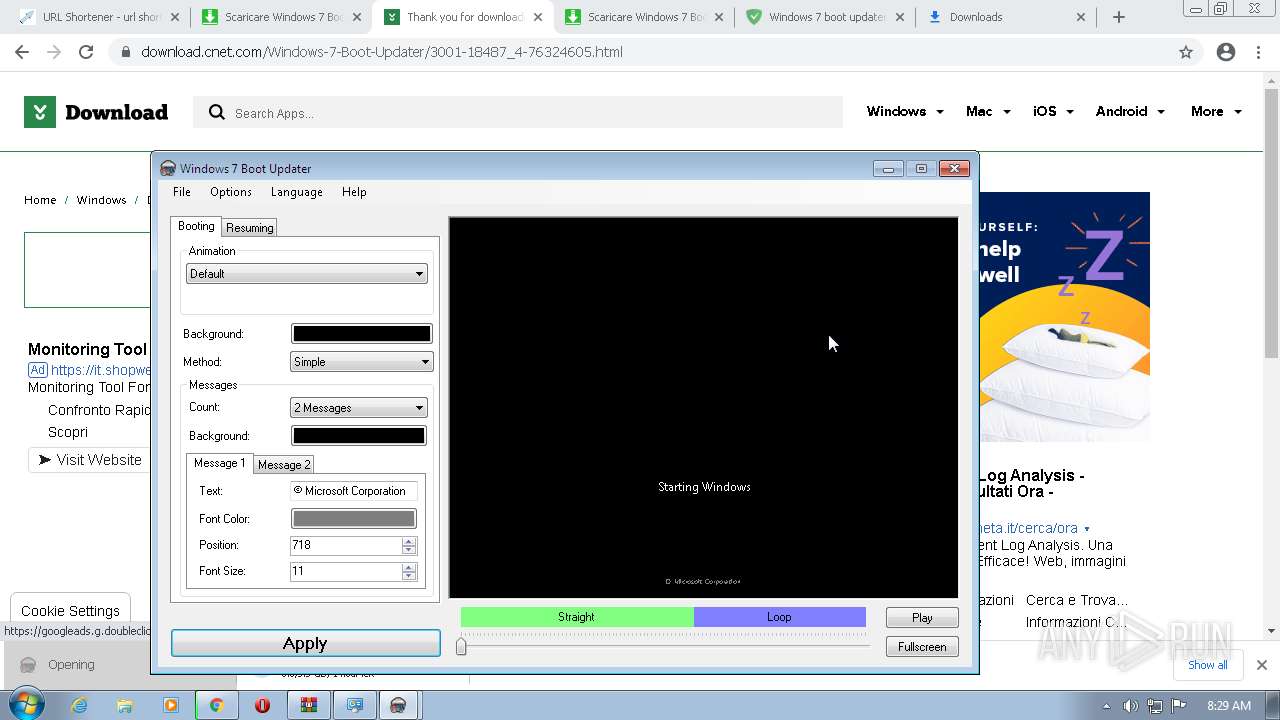Click the Text field with Microsoft Corporation
1280x720 pixels.
pos(353,491)
